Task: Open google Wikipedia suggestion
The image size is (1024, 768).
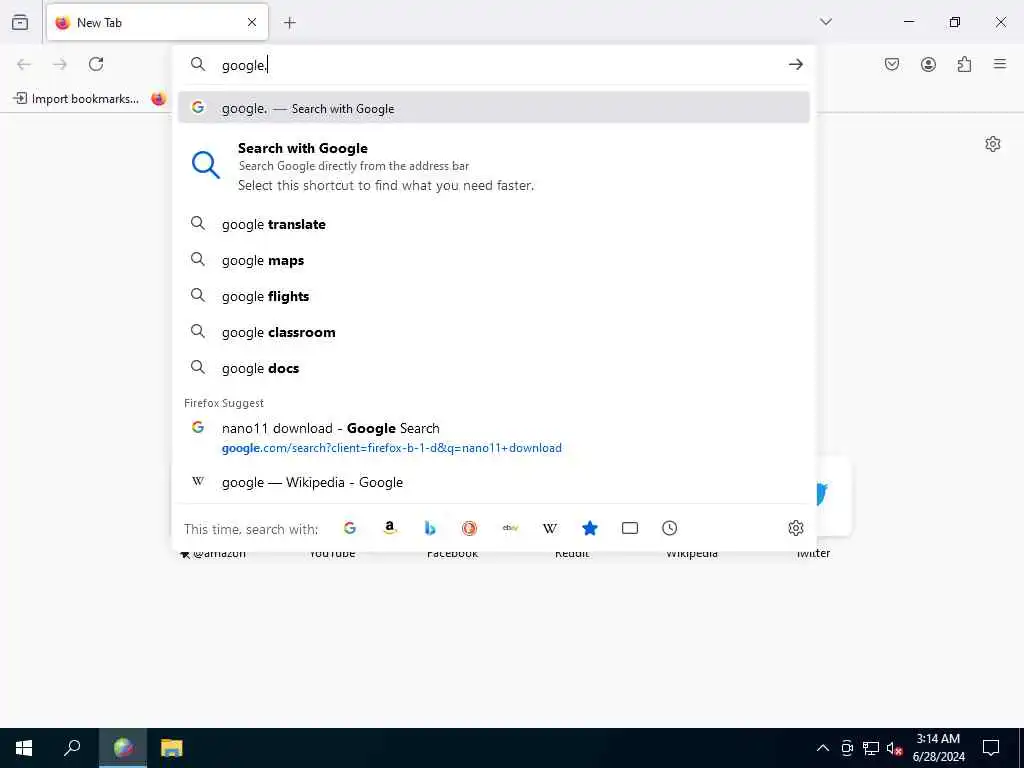Action: tap(494, 482)
